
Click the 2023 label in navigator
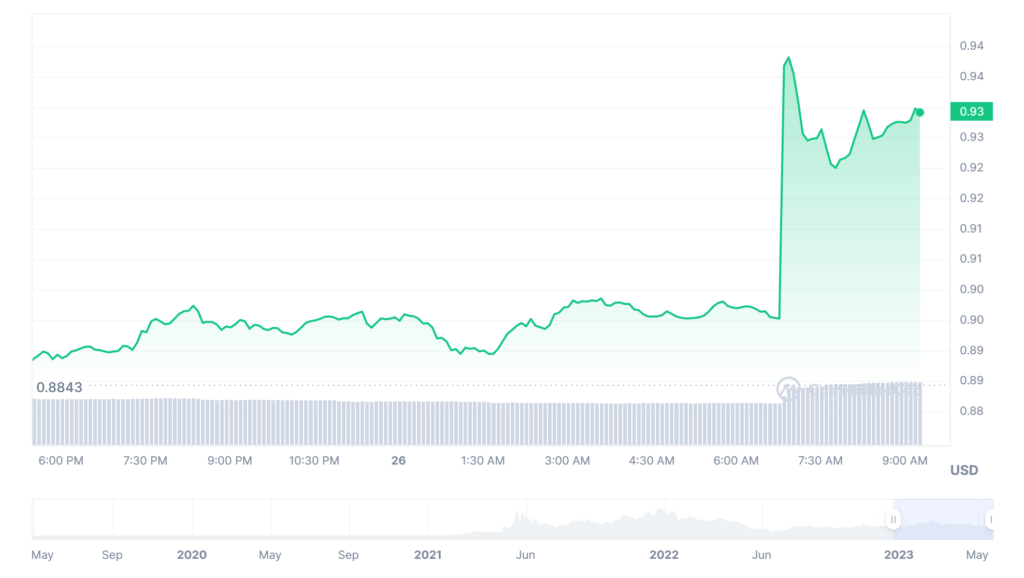coord(900,554)
